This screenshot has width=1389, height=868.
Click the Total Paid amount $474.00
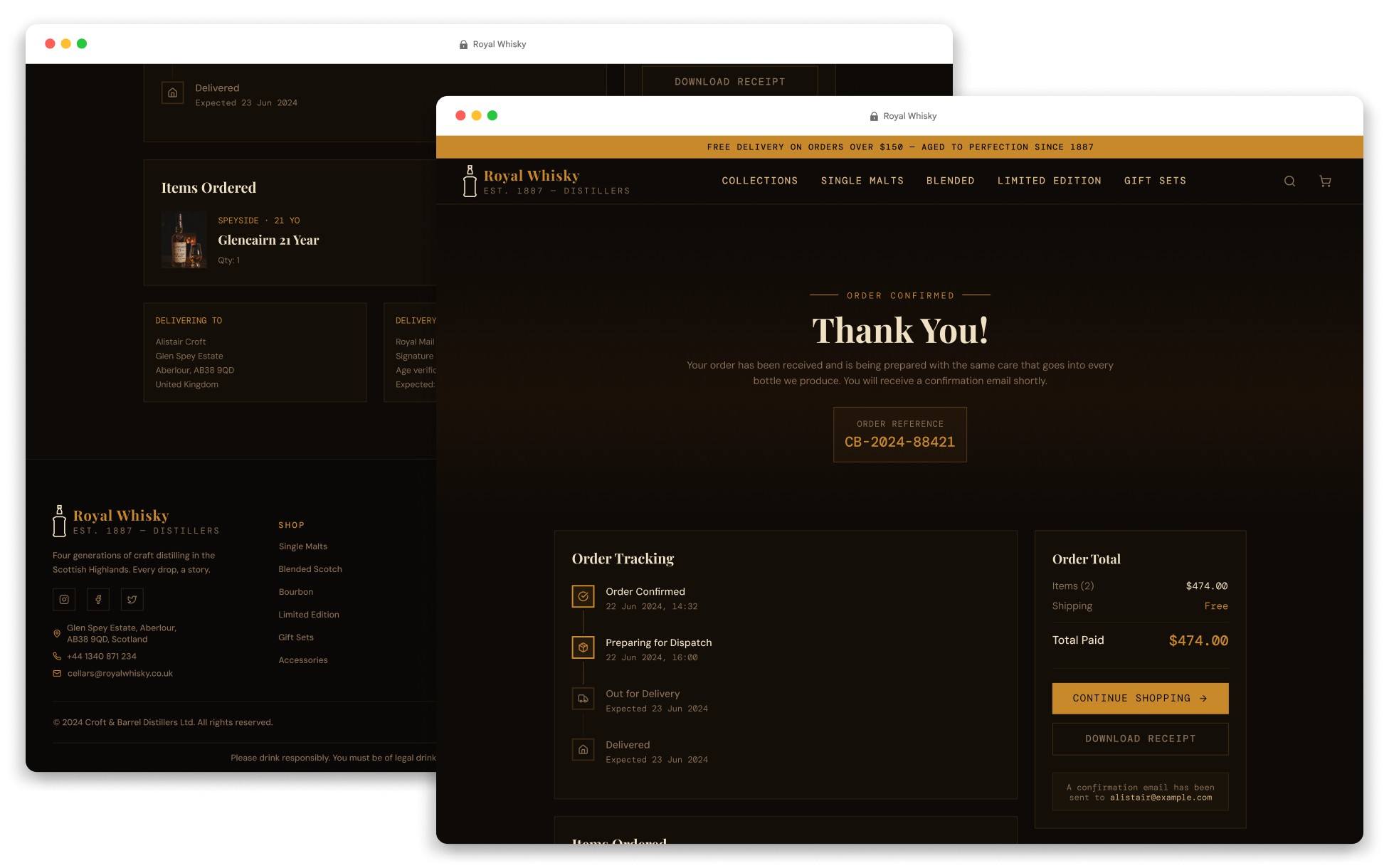pyautogui.click(x=1199, y=640)
